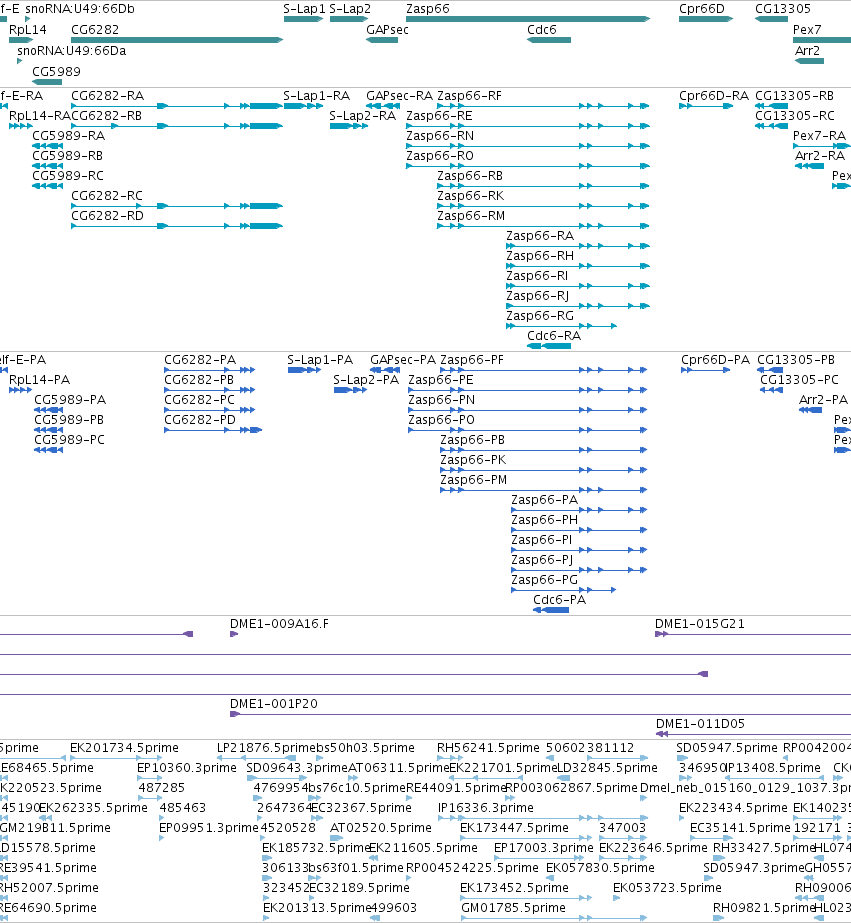The image size is (851, 923).
Task: Choose transcript Zasp66-RG
Action: click(x=561, y=326)
